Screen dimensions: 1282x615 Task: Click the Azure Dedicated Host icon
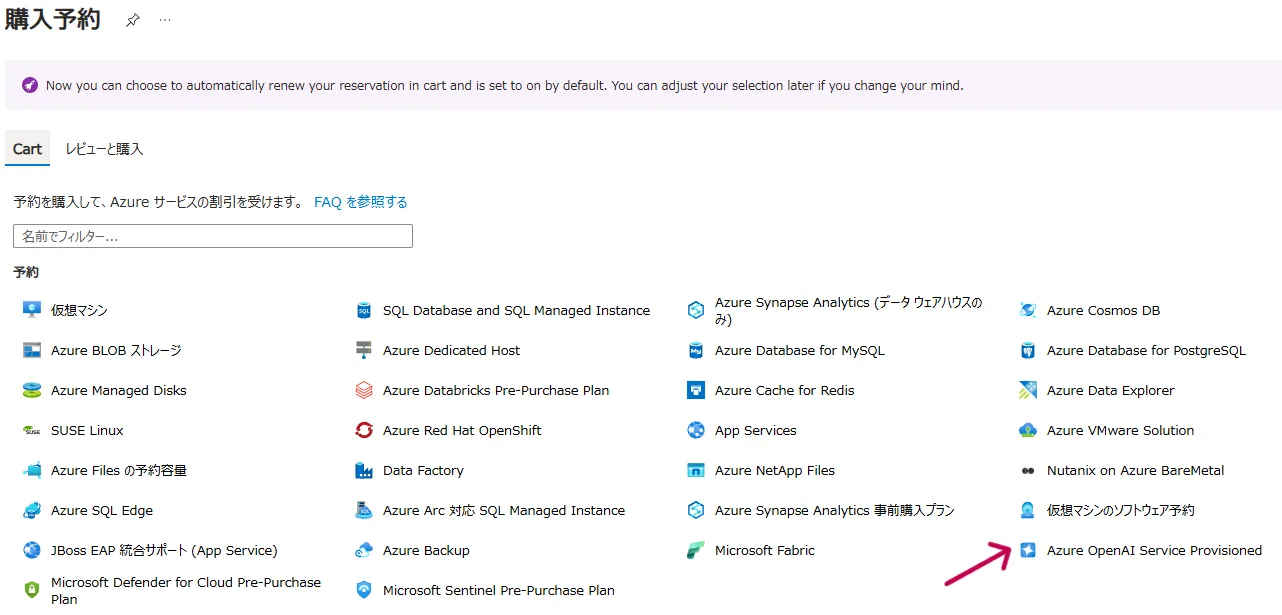click(364, 350)
